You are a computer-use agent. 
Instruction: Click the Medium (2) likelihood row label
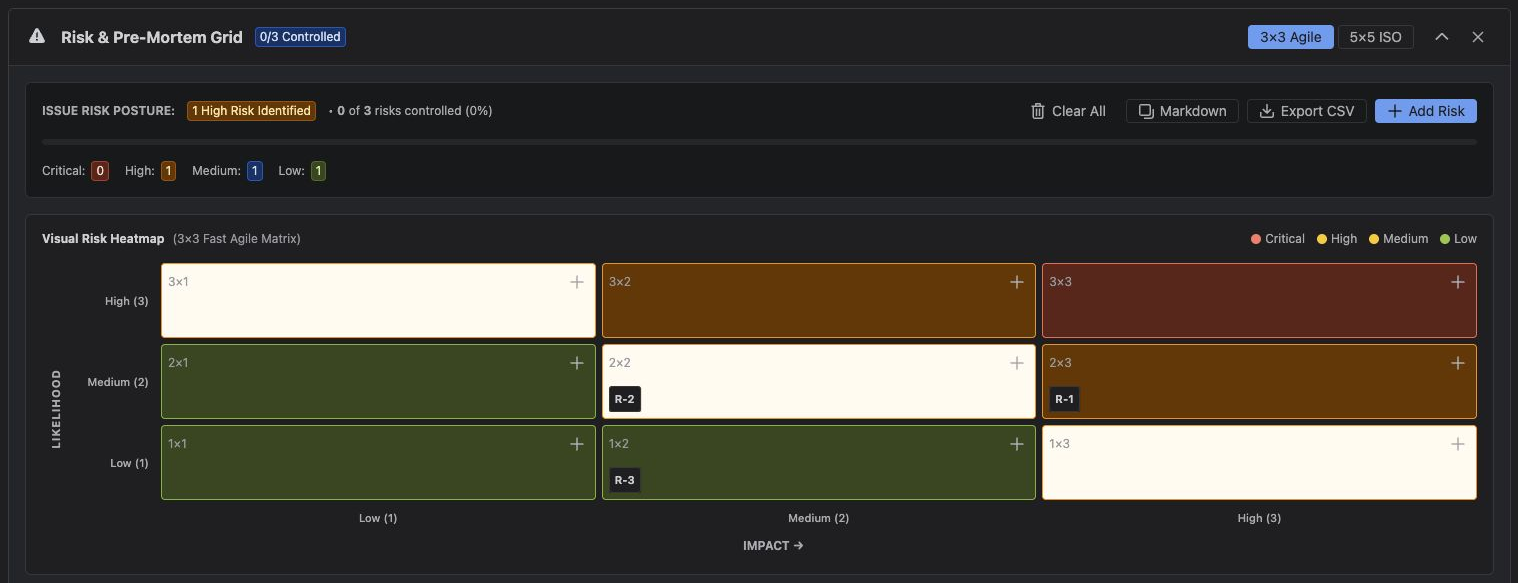(118, 382)
